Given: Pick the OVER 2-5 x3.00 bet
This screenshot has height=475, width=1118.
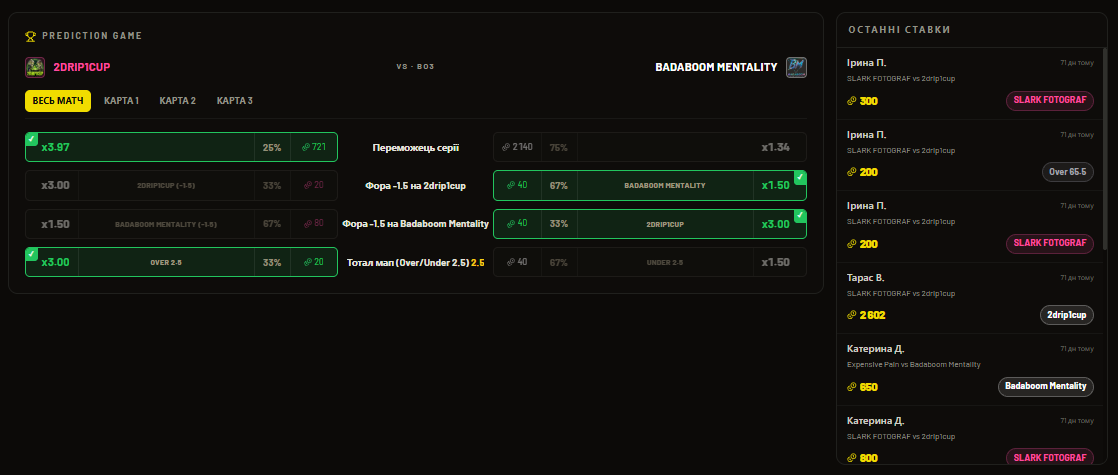Looking at the screenshot, I should pyautogui.click(x=181, y=262).
